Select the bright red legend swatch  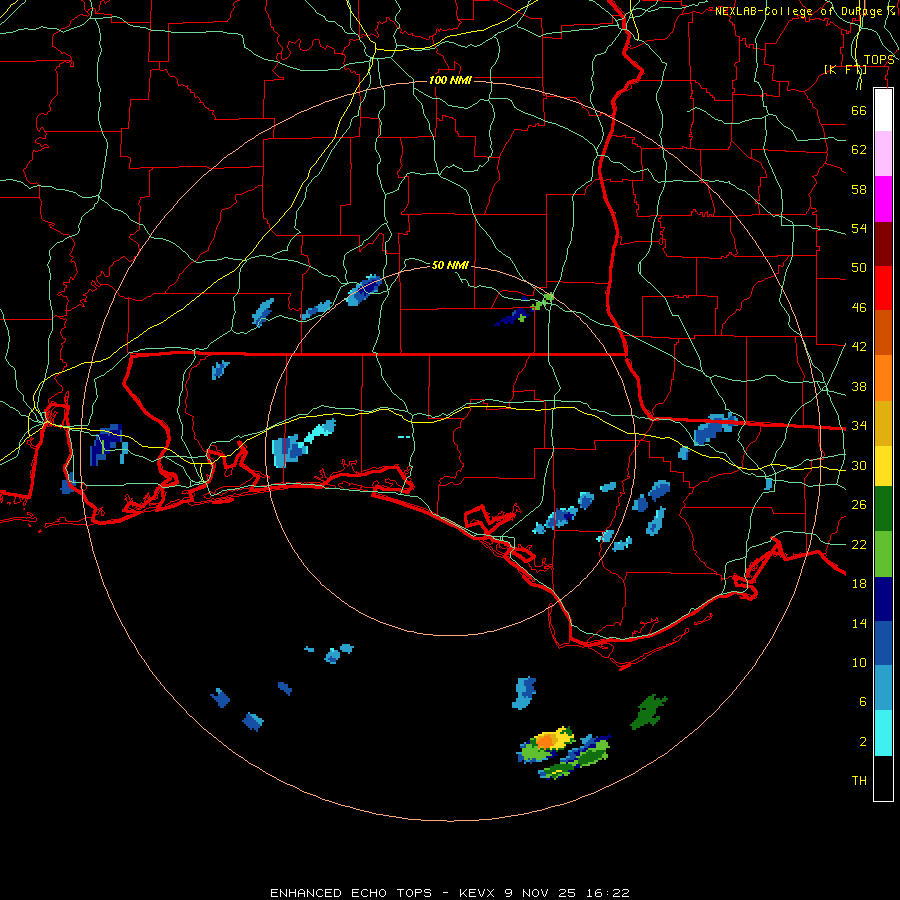[883, 288]
